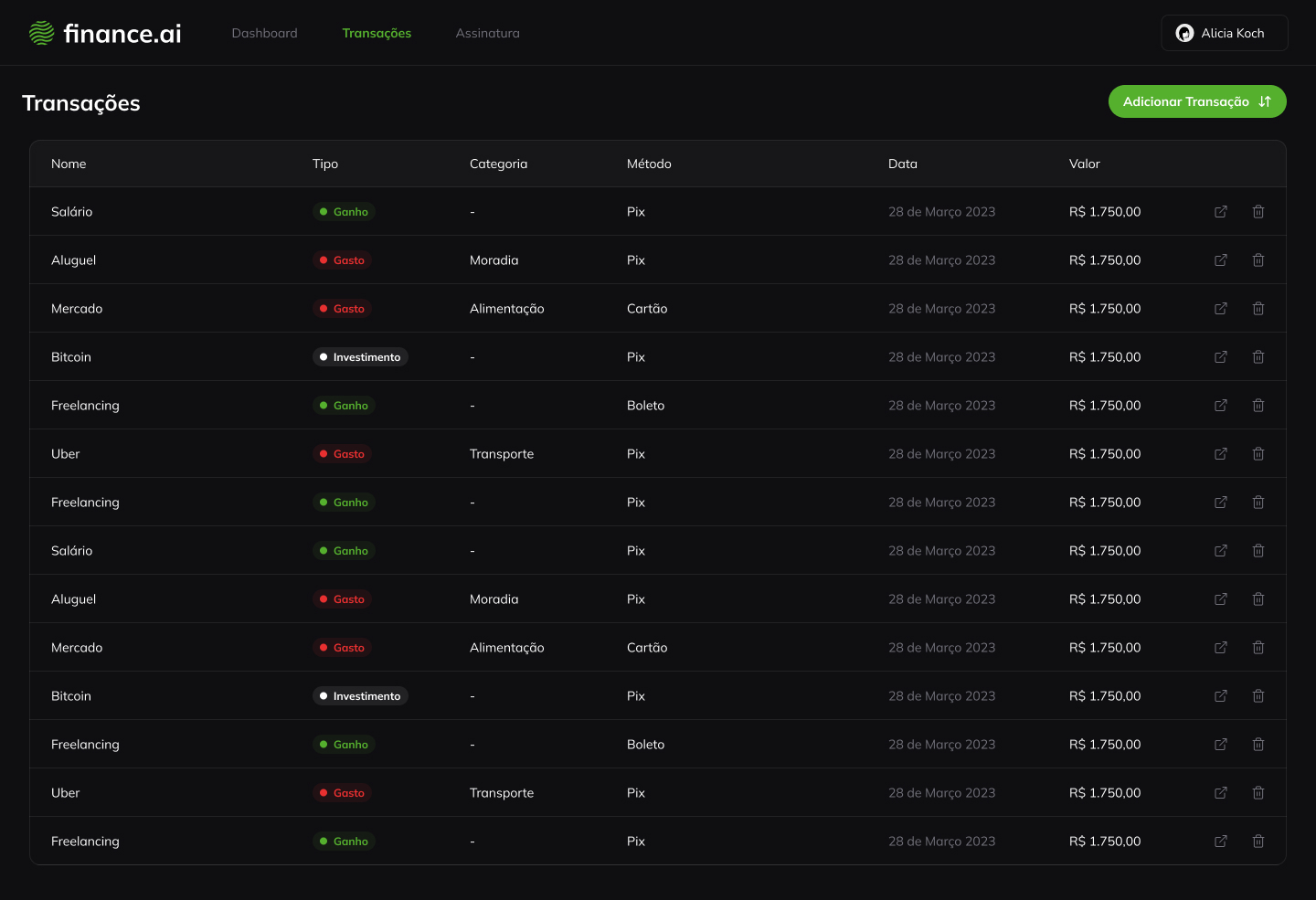Click the finance.ai logo icon
Viewport: 1316px width, 900px height.
(41, 33)
